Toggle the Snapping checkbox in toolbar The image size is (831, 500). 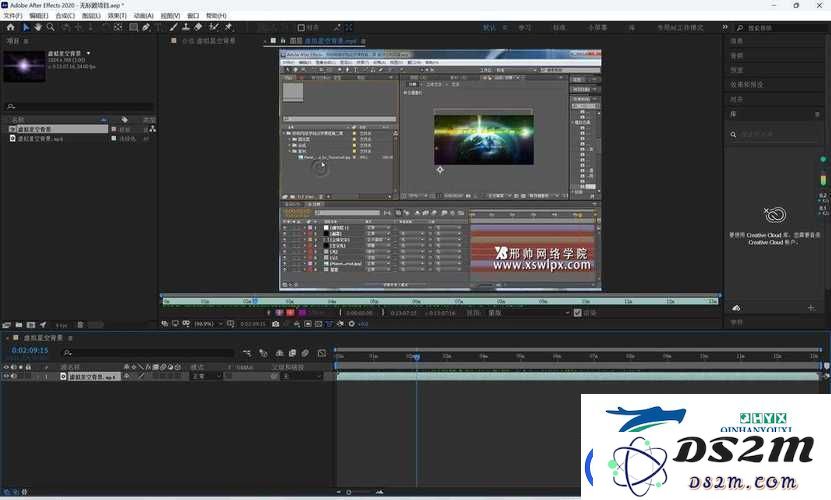pyautogui.click(x=301, y=27)
